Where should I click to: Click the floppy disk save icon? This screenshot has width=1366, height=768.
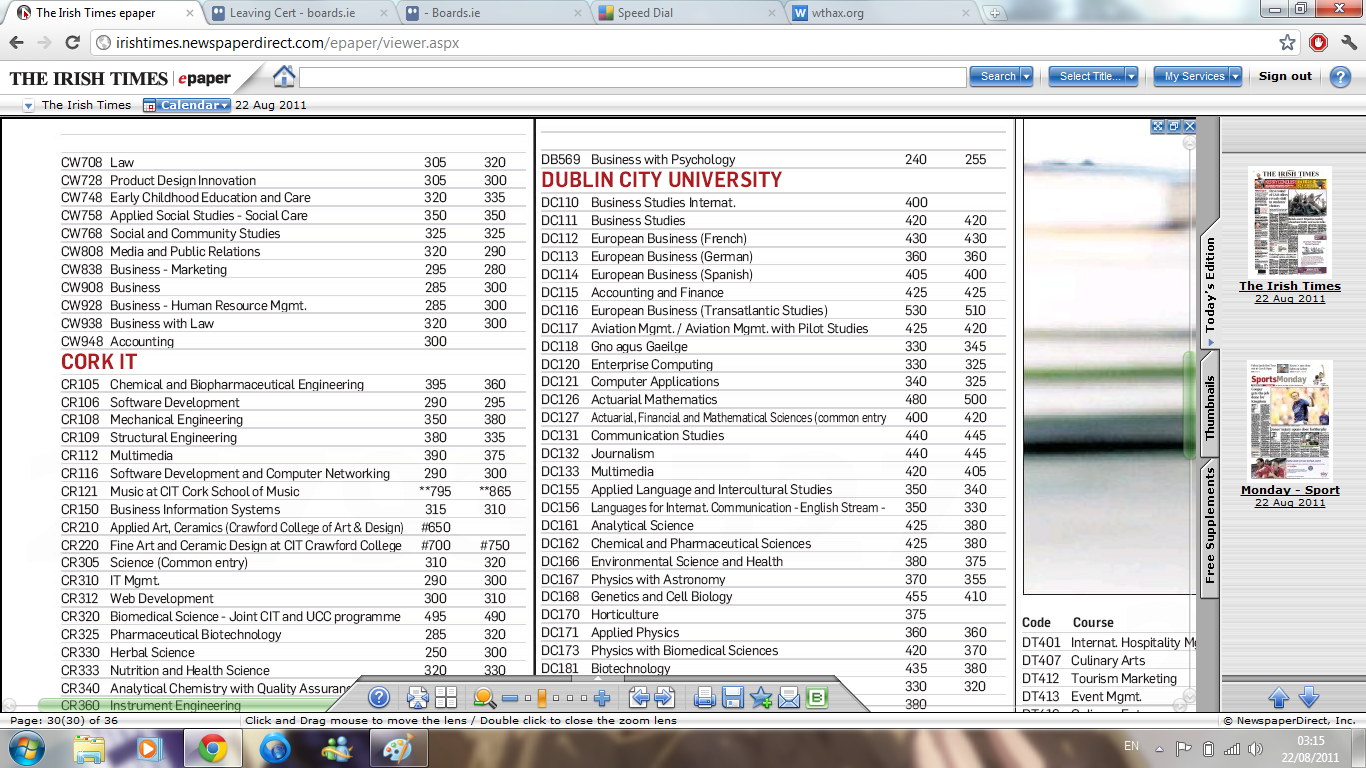[x=733, y=698]
